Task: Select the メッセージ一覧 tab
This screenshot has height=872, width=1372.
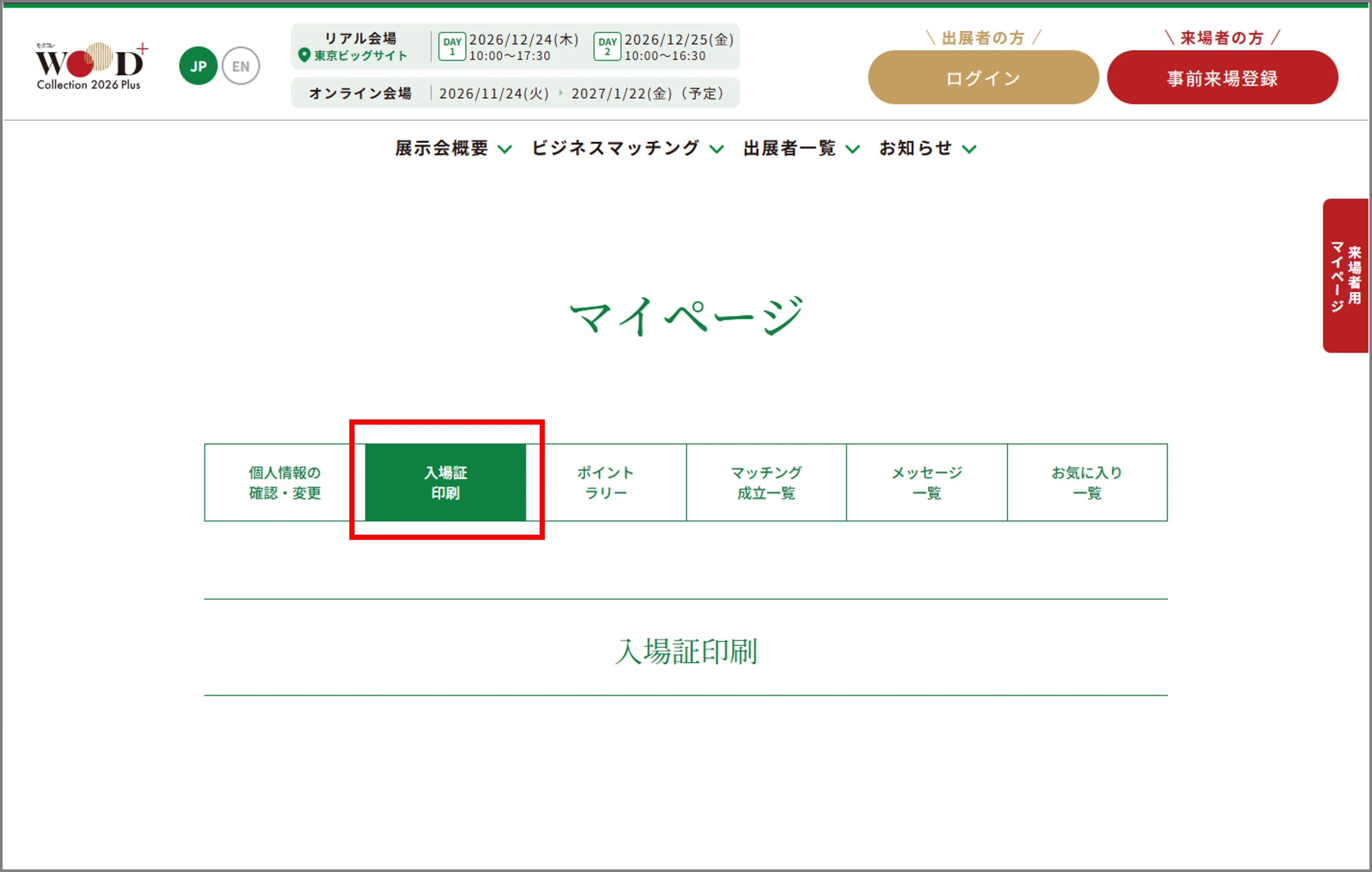Action: coord(927,483)
